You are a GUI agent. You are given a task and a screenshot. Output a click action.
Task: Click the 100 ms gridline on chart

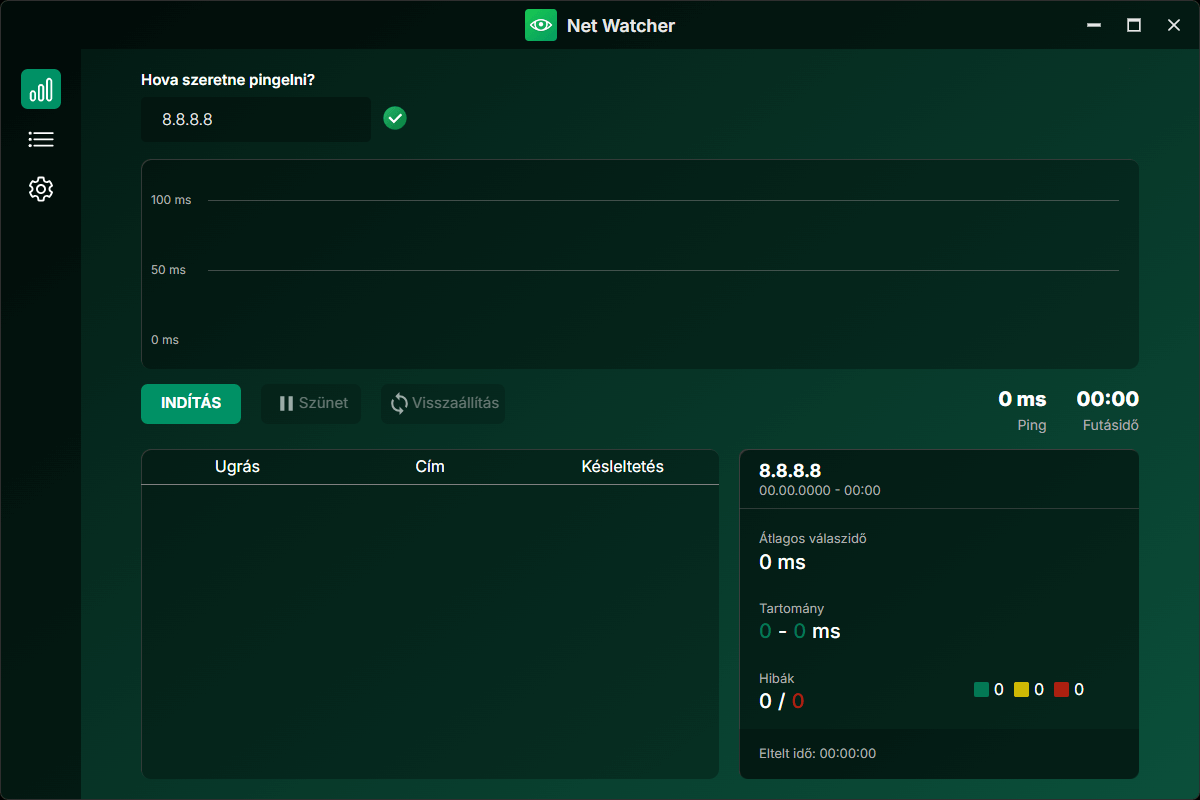[x=662, y=201]
